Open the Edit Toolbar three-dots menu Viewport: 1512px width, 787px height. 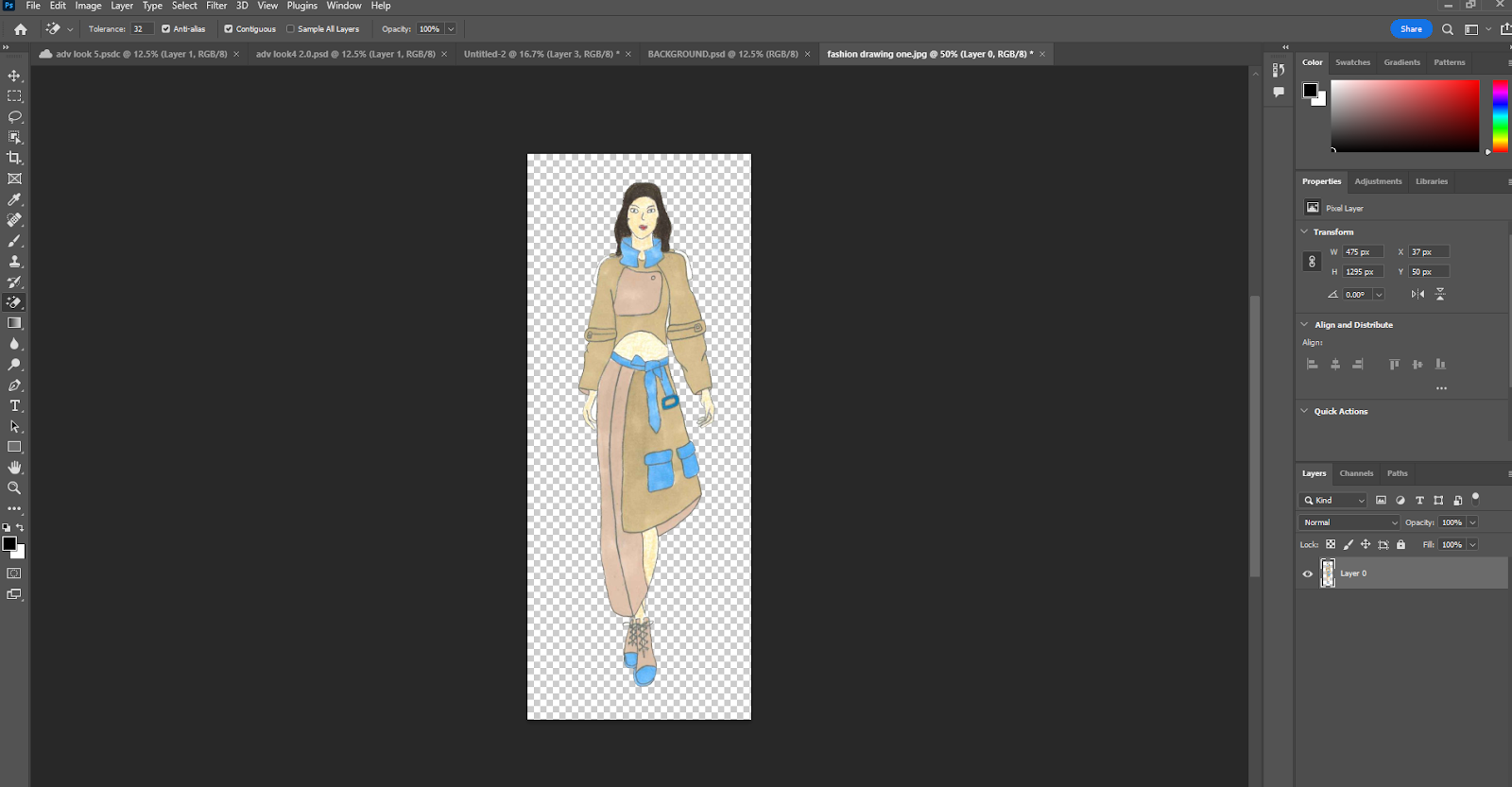14,508
